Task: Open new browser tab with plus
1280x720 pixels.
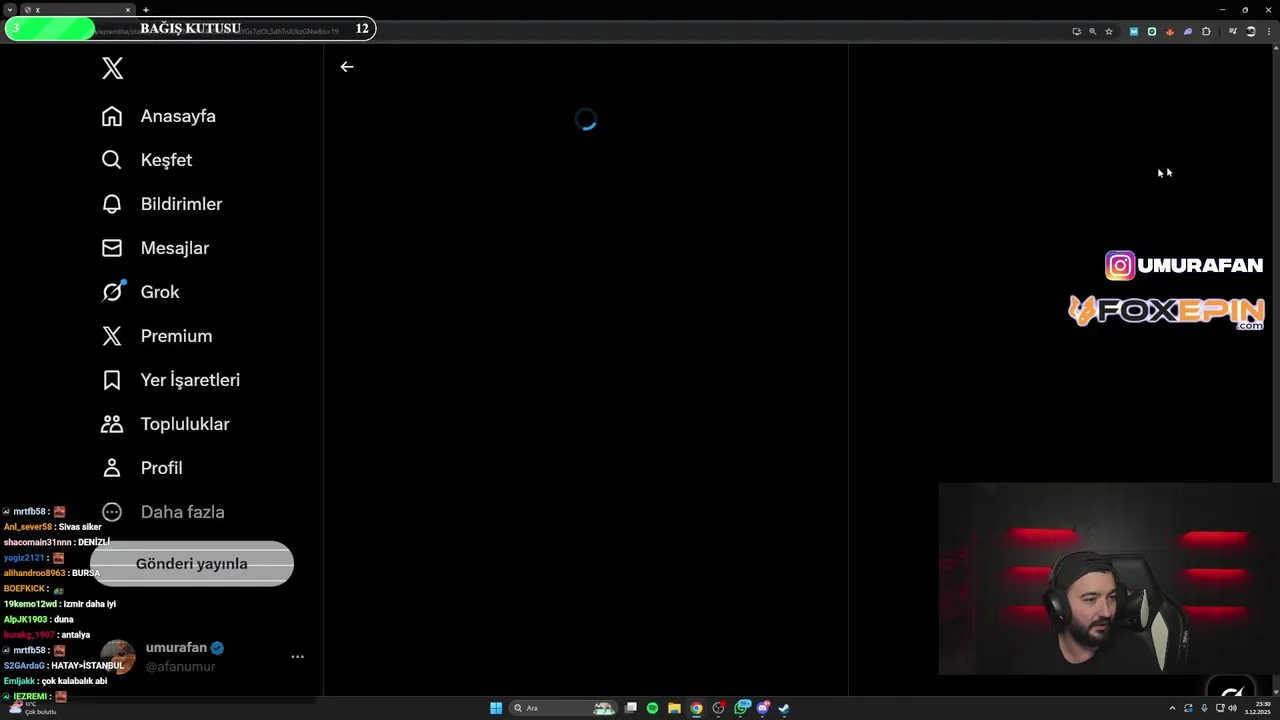Action: [146, 10]
